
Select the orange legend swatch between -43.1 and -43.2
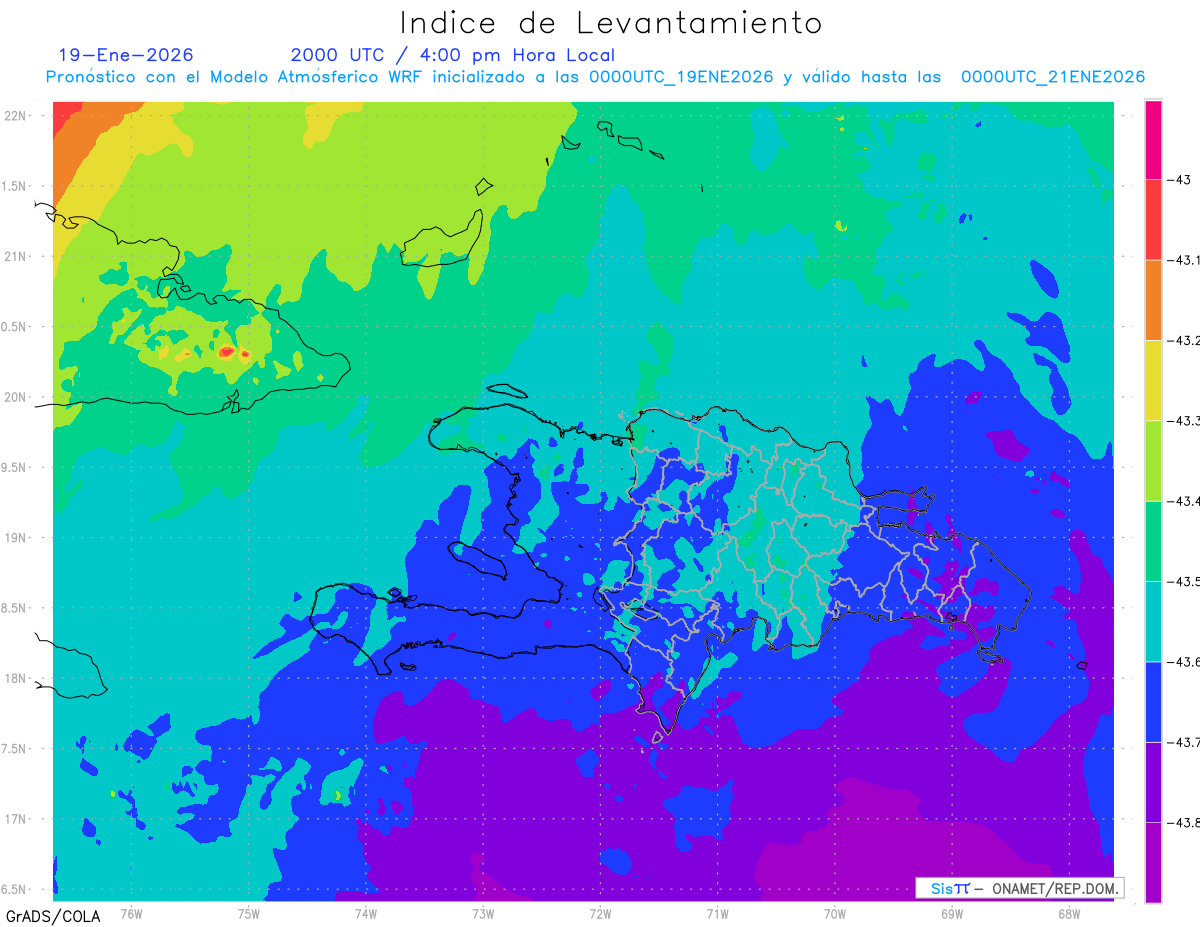[1153, 300]
